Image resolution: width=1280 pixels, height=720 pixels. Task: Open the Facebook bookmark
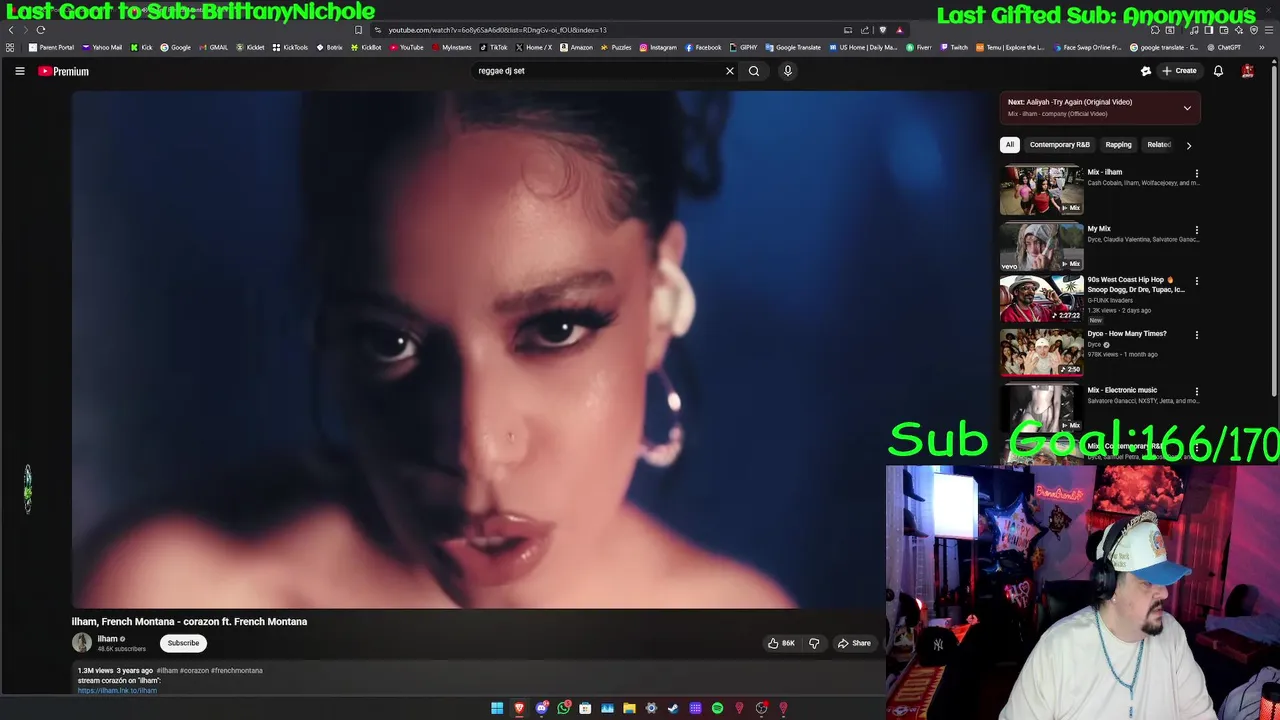pos(703,47)
